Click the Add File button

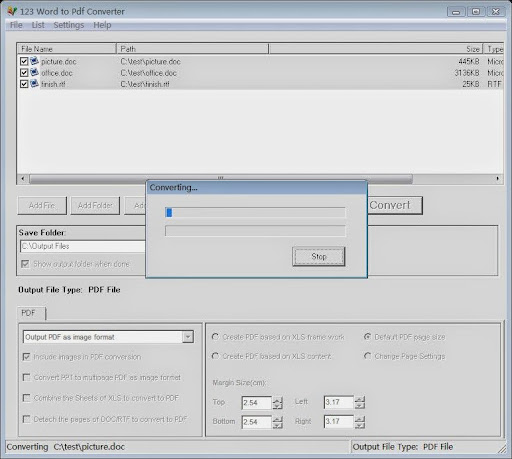pyautogui.click(x=42, y=205)
